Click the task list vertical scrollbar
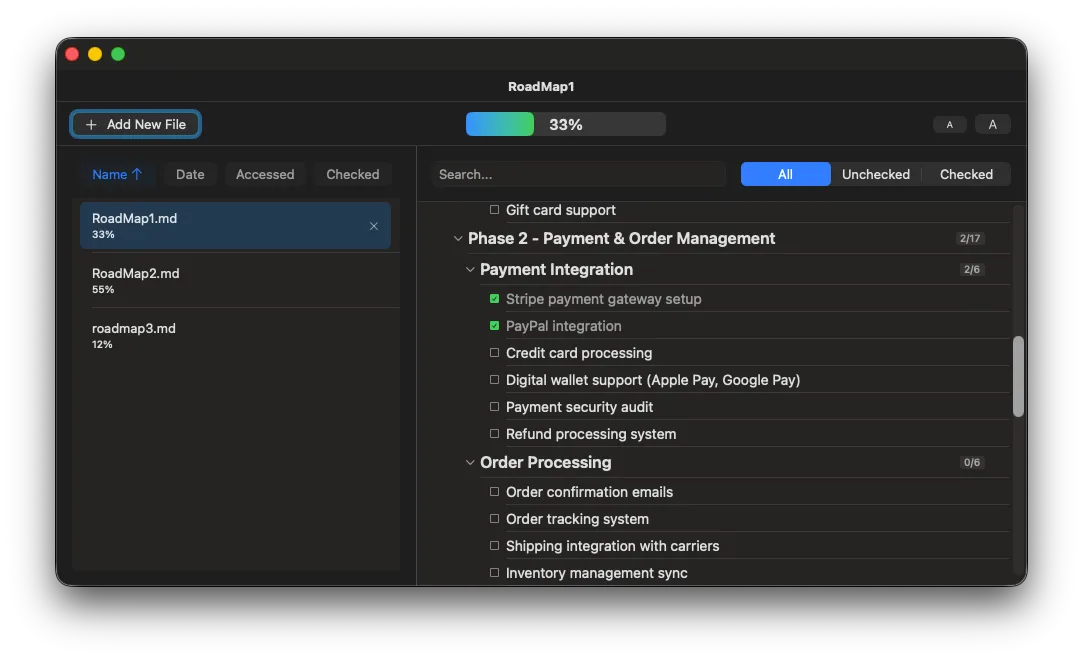Screen dimensions: 1083x660 coord(1018,376)
